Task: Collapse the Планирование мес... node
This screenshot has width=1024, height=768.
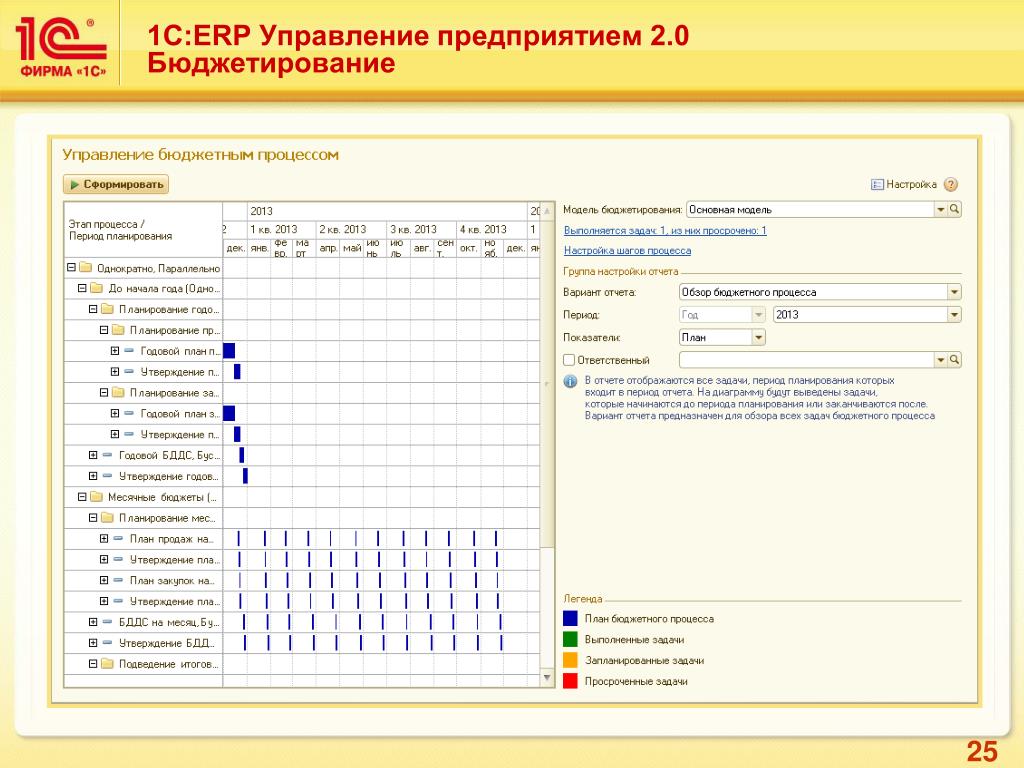Action: pyautogui.click(x=93, y=518)
